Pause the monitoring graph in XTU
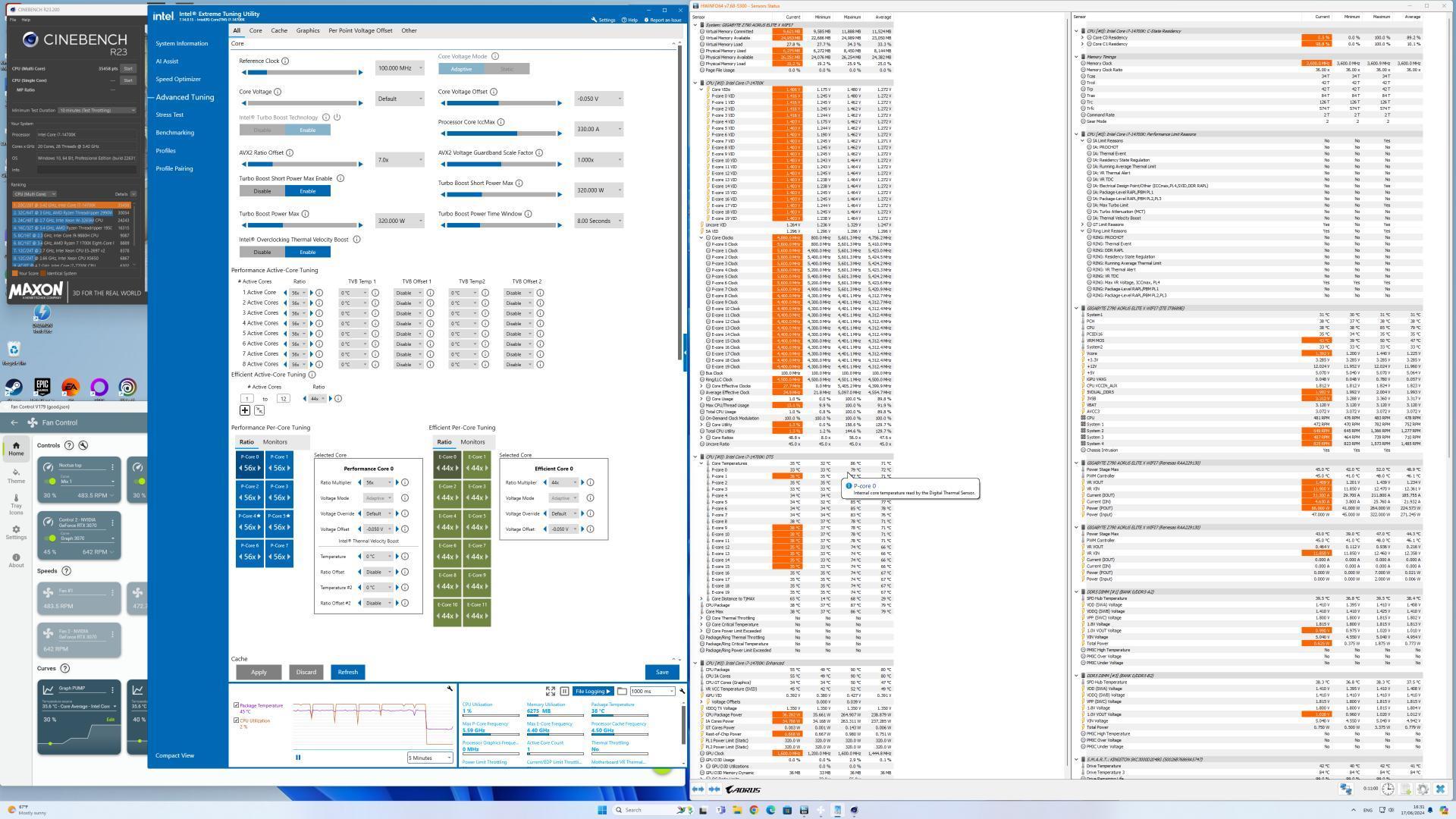1456x819 pixels. click(x=298, y=758)
